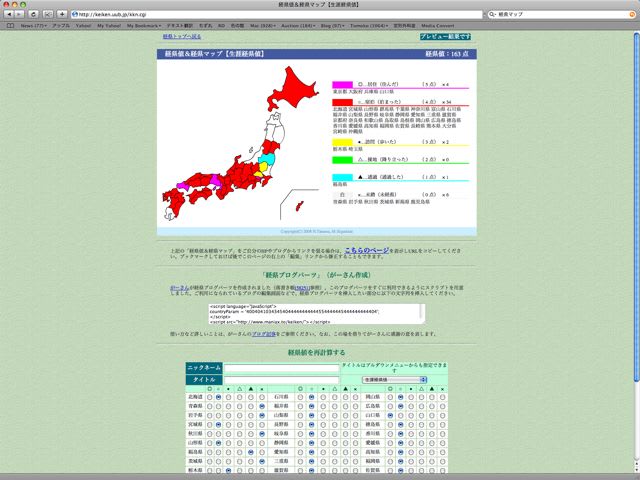Open the Tomoko (1064) bookmarks folder
Viewport: 640px width, 480px height.
click(x=369, y=26)
